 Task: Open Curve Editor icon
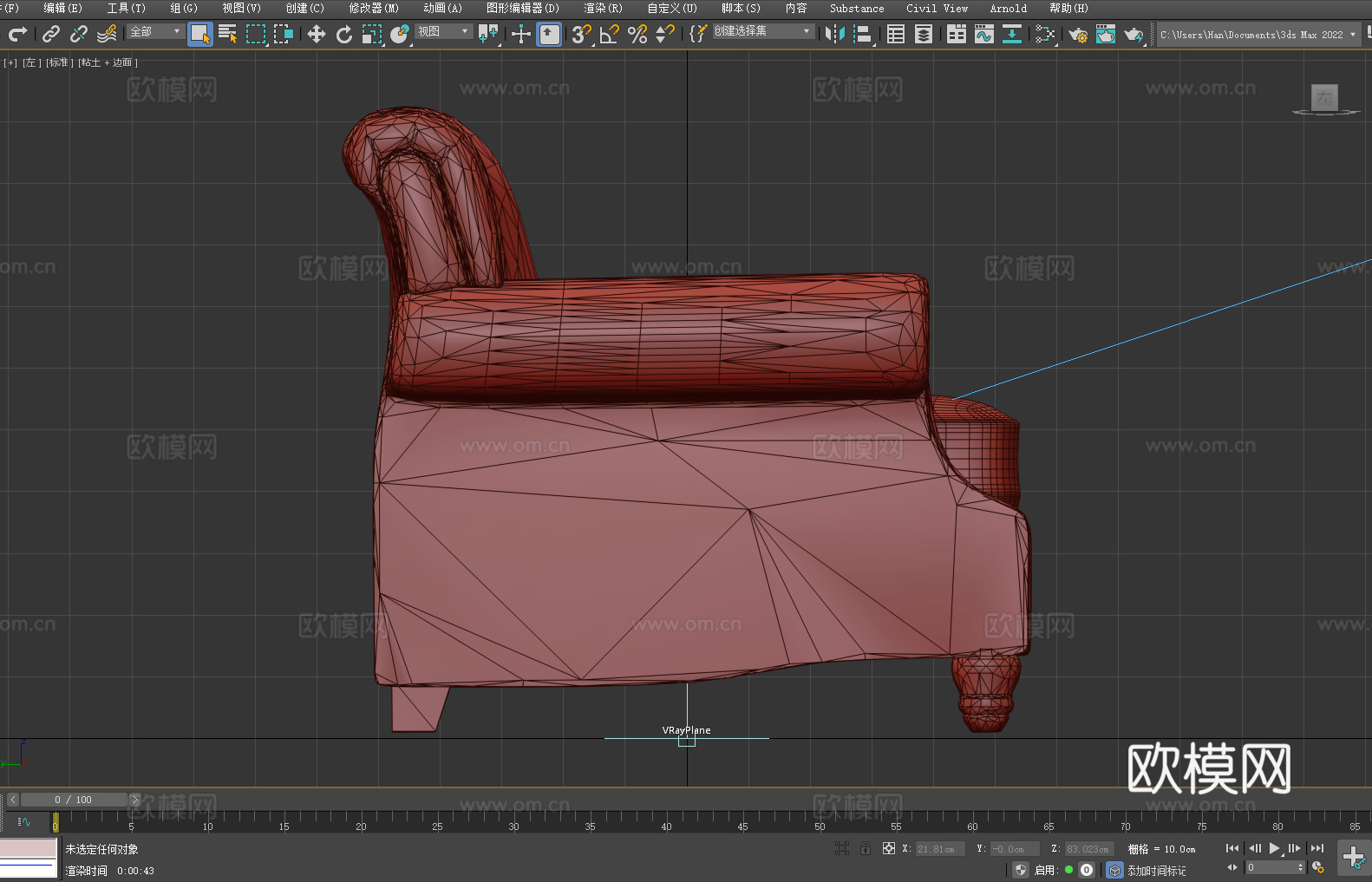click(984, 34)
